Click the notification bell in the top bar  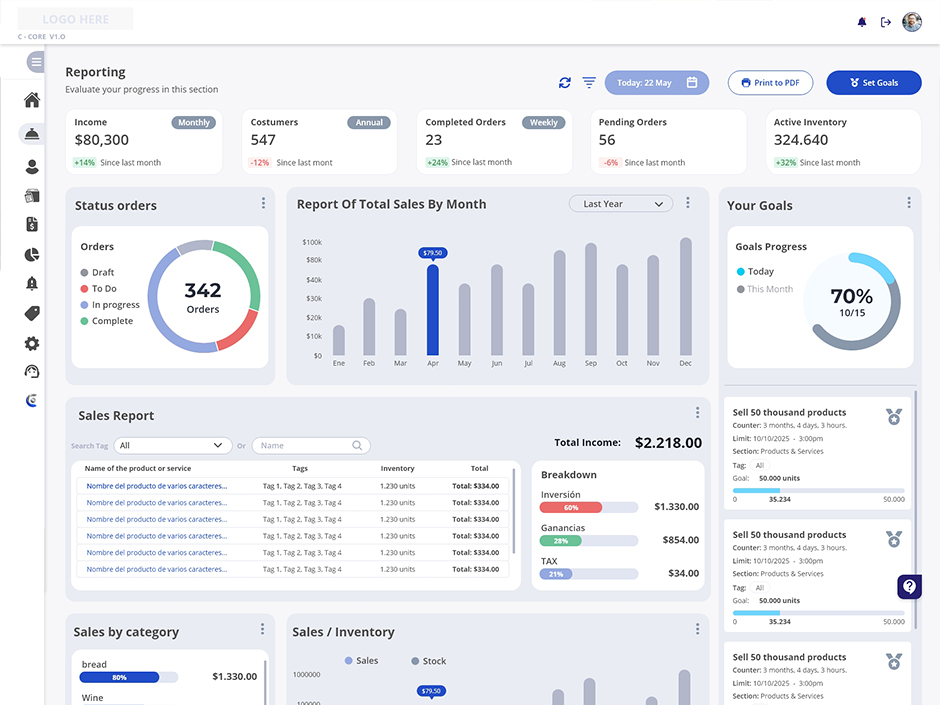[x=862, y=22]
